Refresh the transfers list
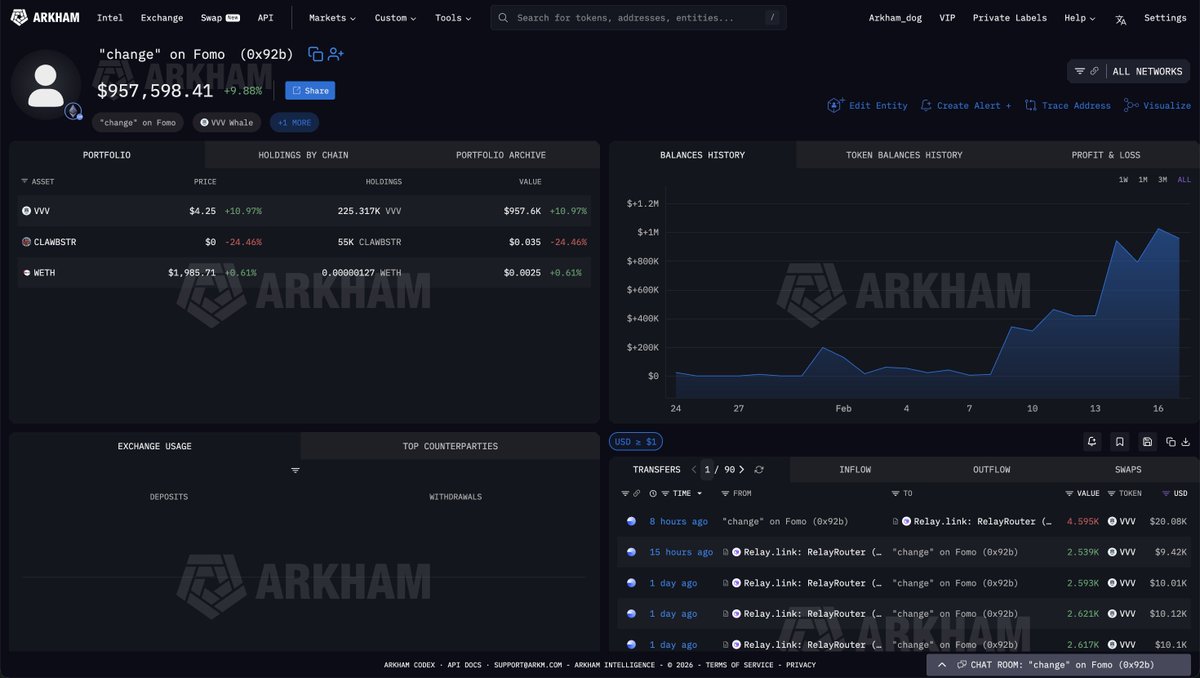The width and height of the screenshot is (1200, 678). click(x=759, y=470)
